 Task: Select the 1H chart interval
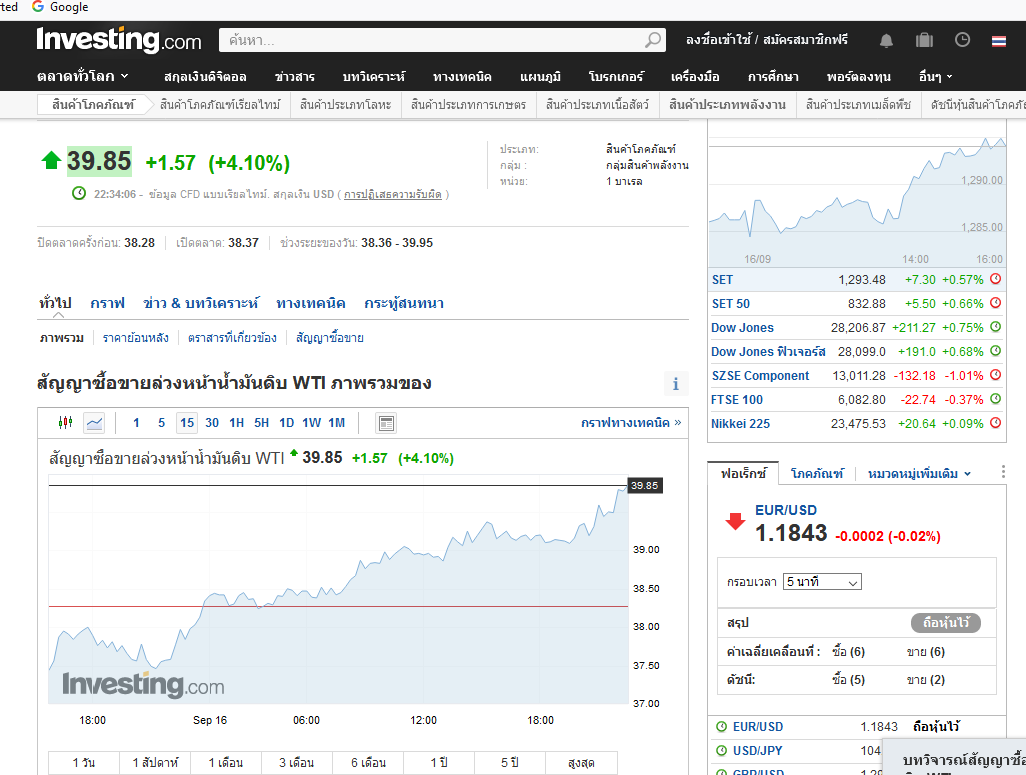237,423
